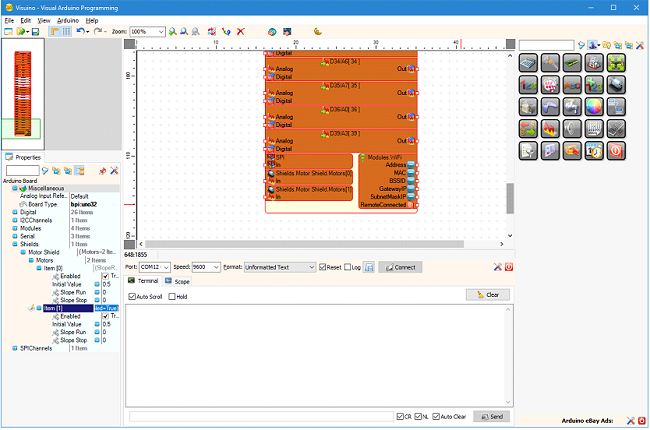This screenshot has height=430, width=650.
Task: Select the red power button palette category
Action: point(616,151)
